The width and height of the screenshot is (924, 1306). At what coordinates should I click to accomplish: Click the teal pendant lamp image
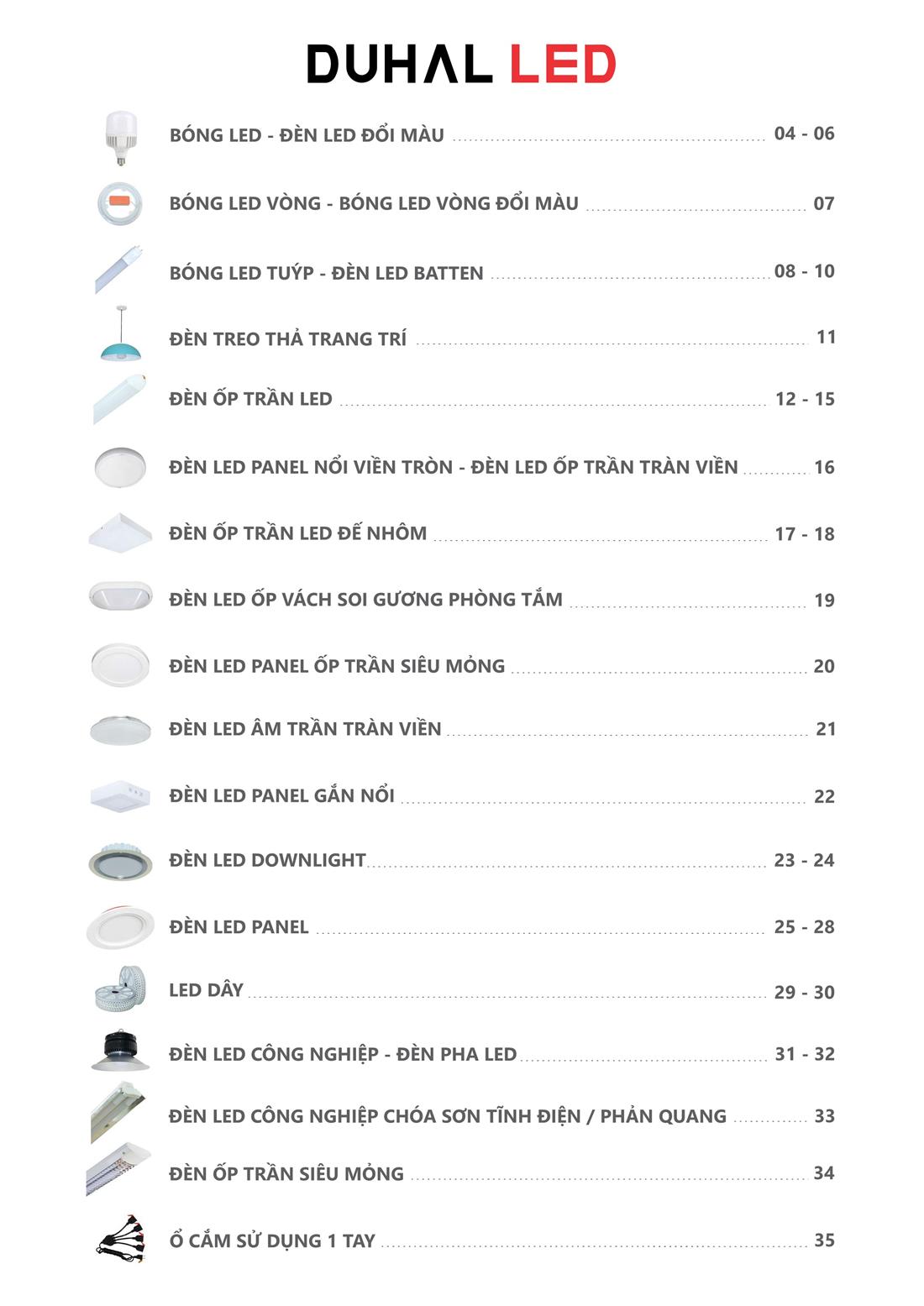[x=122, y=334]
